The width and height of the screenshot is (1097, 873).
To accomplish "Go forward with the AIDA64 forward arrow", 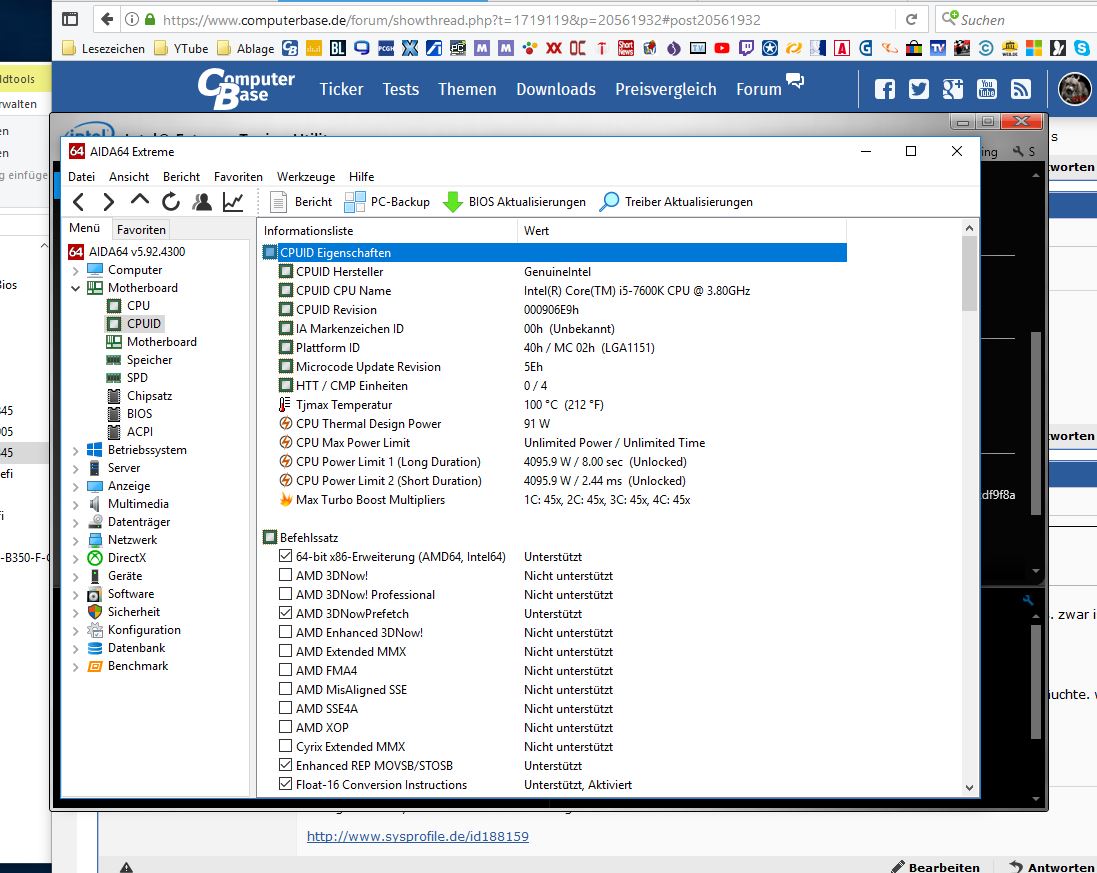I will coord(108,202).
